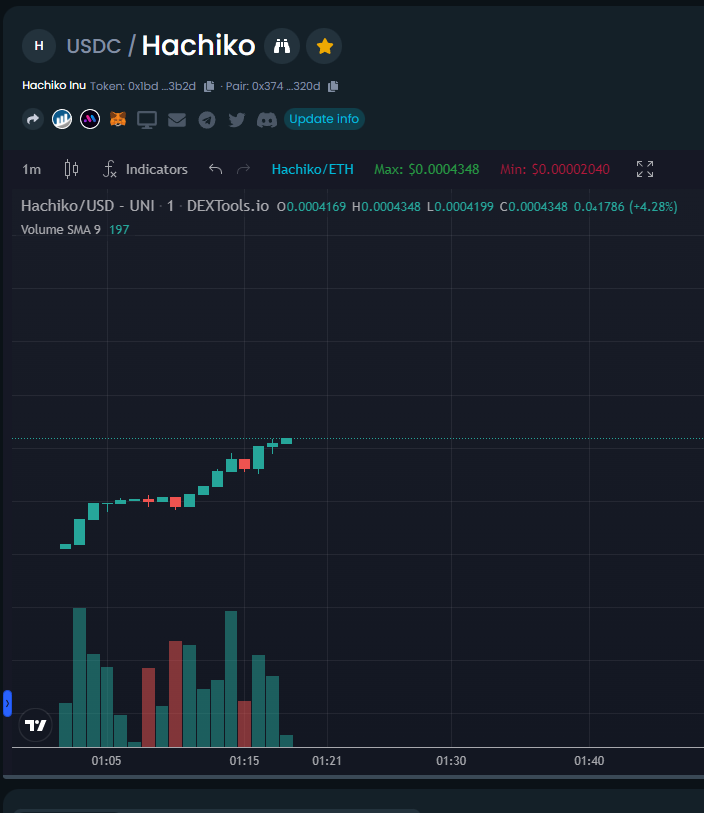
Task: Toggle the gold star favorite button
Action: coord(324,46)
